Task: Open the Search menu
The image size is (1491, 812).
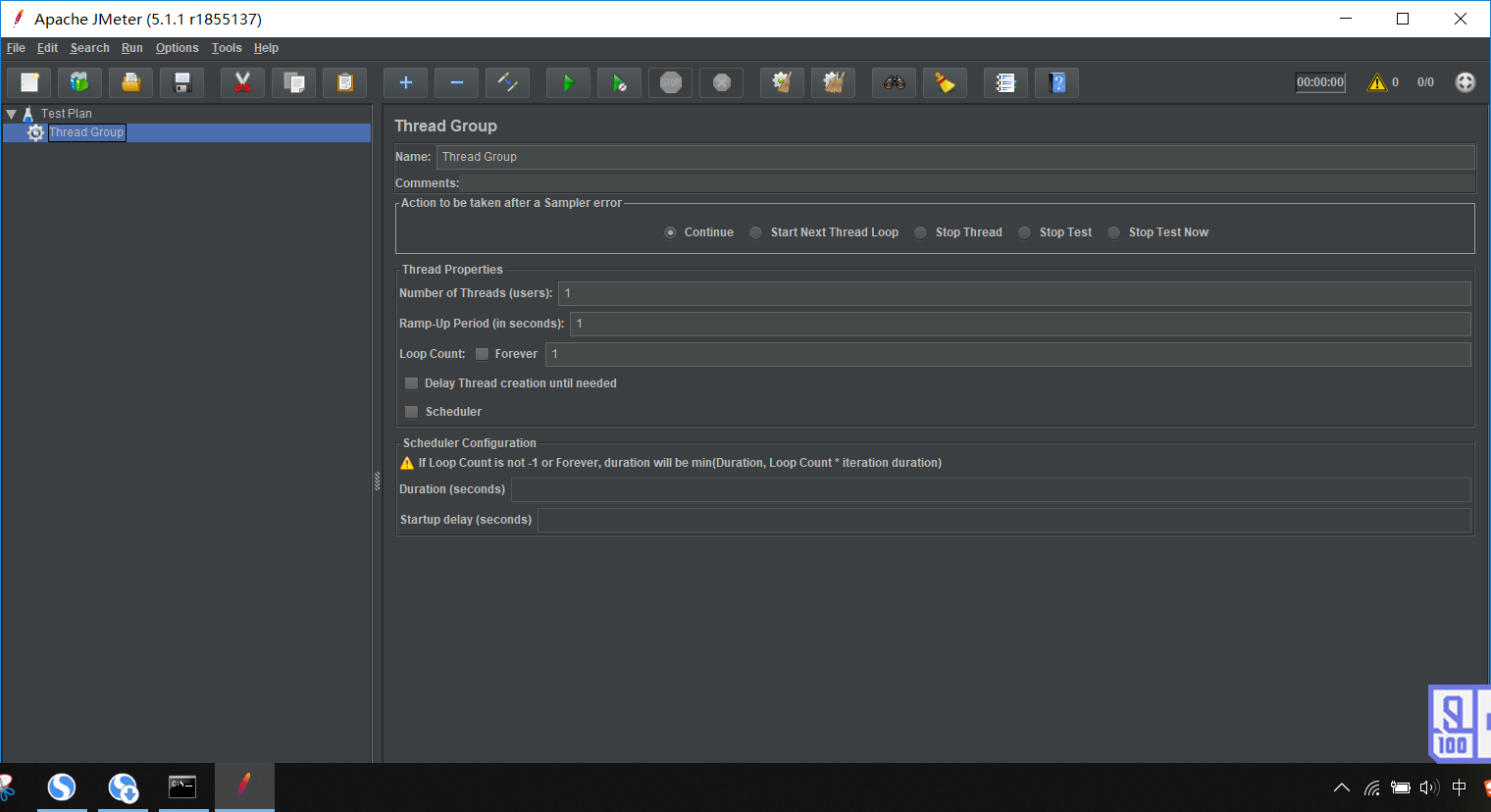Action: pos(89,48)
